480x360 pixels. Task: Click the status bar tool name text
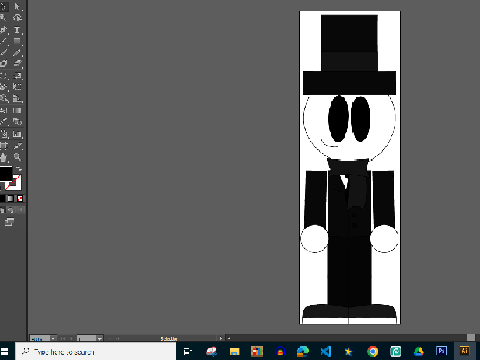pyautogui.click(x=169, y=339)
